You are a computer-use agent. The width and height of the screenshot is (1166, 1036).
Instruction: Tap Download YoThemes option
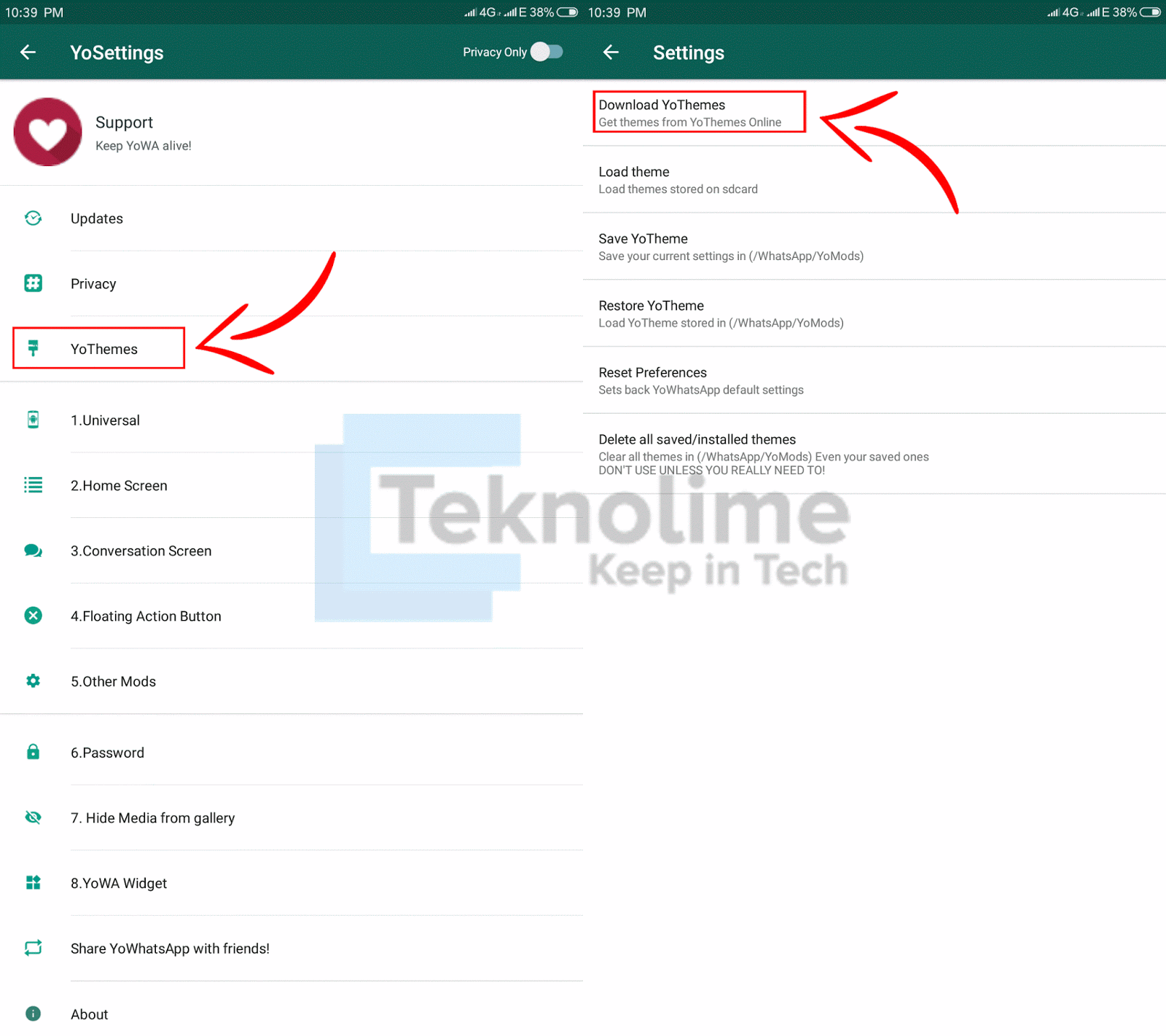[x=874, y=113]
